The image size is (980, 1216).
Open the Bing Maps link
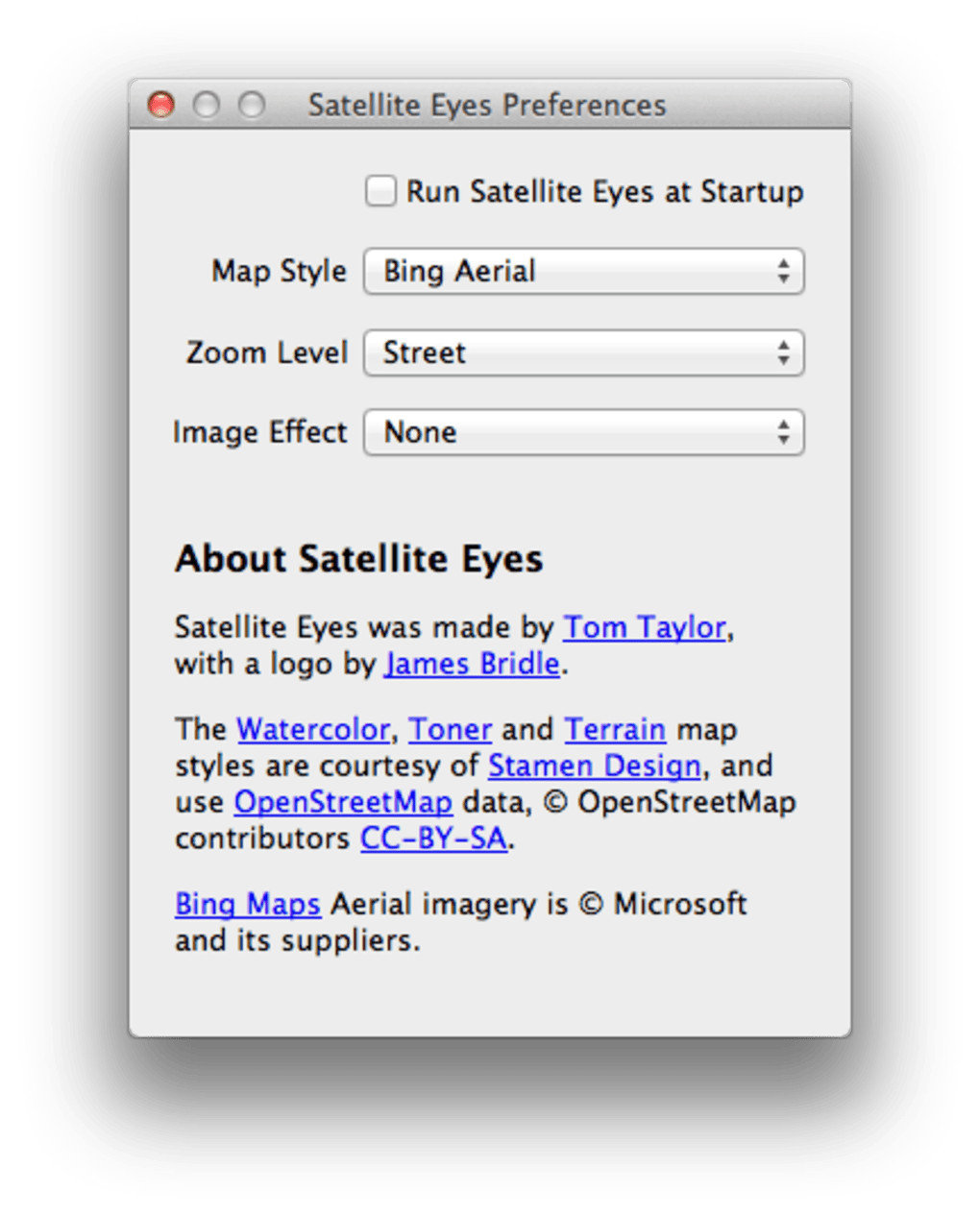(248, 905)
